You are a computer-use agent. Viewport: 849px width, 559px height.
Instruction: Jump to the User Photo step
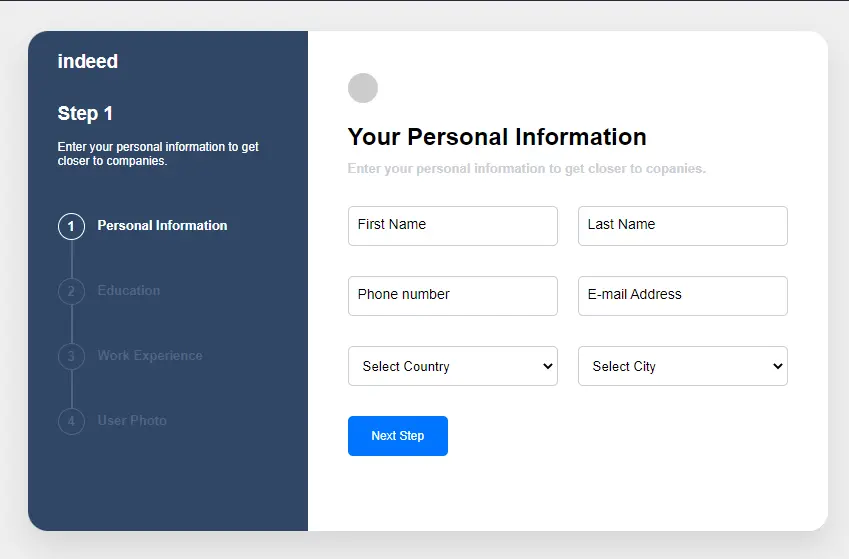(132, 421)
